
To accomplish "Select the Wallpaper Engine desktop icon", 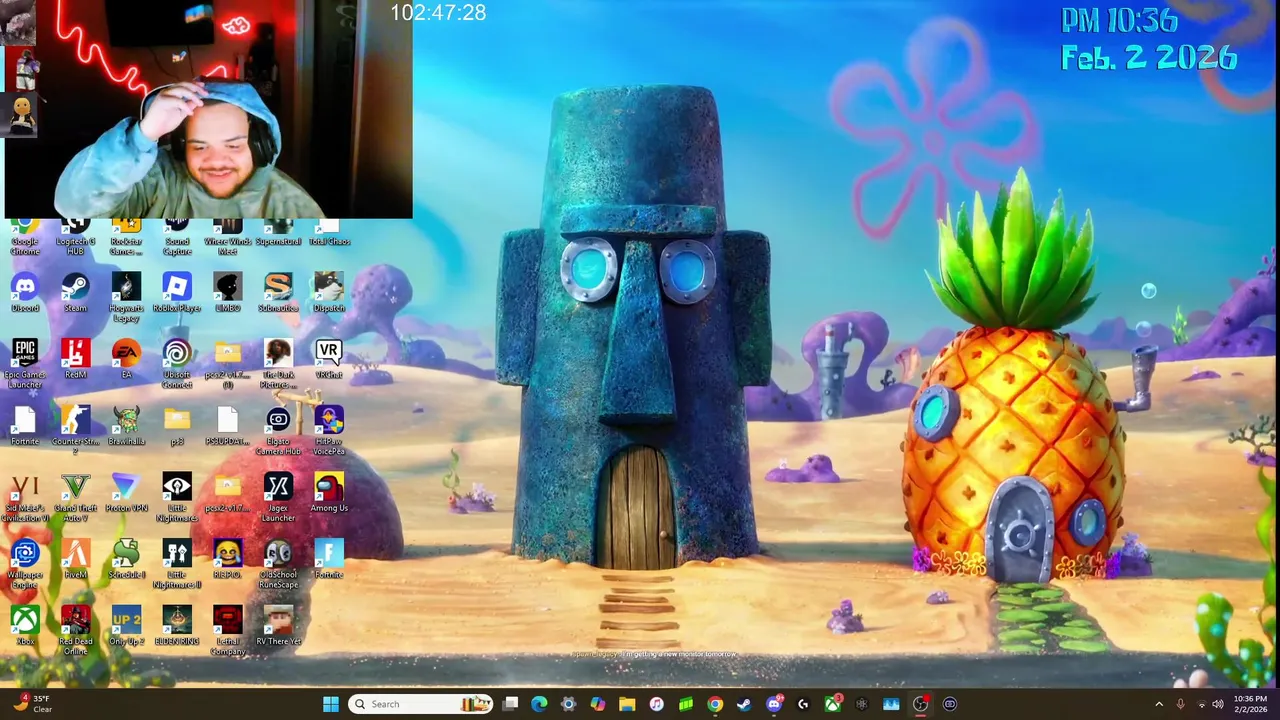I will click(x=25, y=564).
